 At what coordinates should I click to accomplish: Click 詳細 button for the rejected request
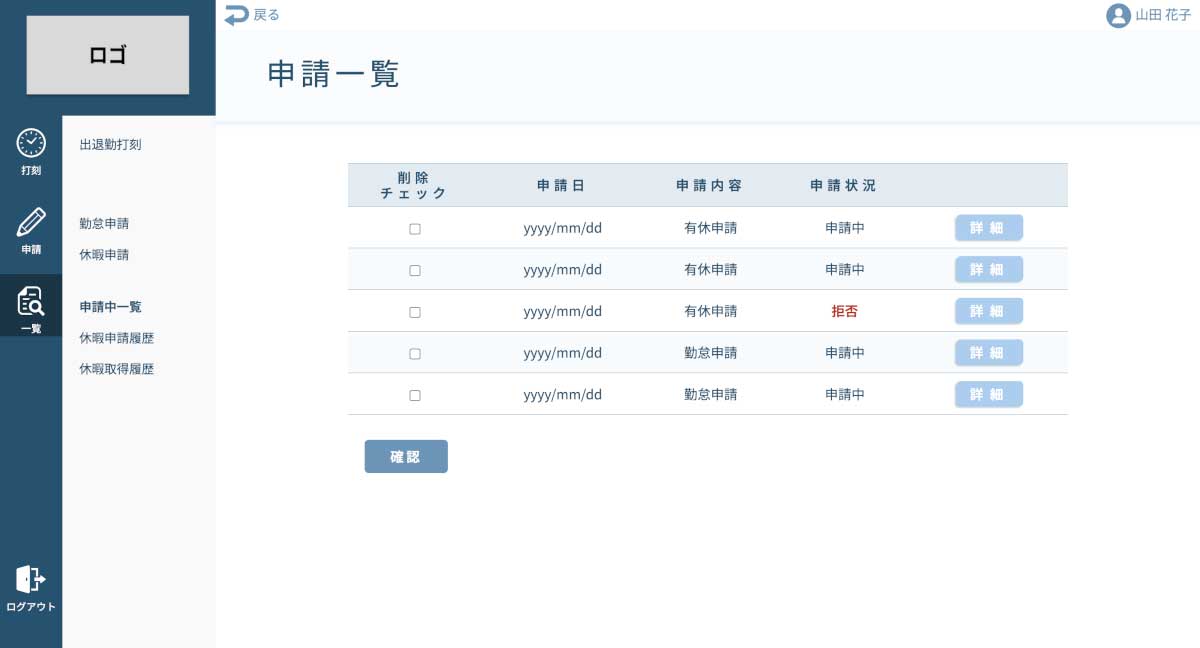click(x=988, y=311)
